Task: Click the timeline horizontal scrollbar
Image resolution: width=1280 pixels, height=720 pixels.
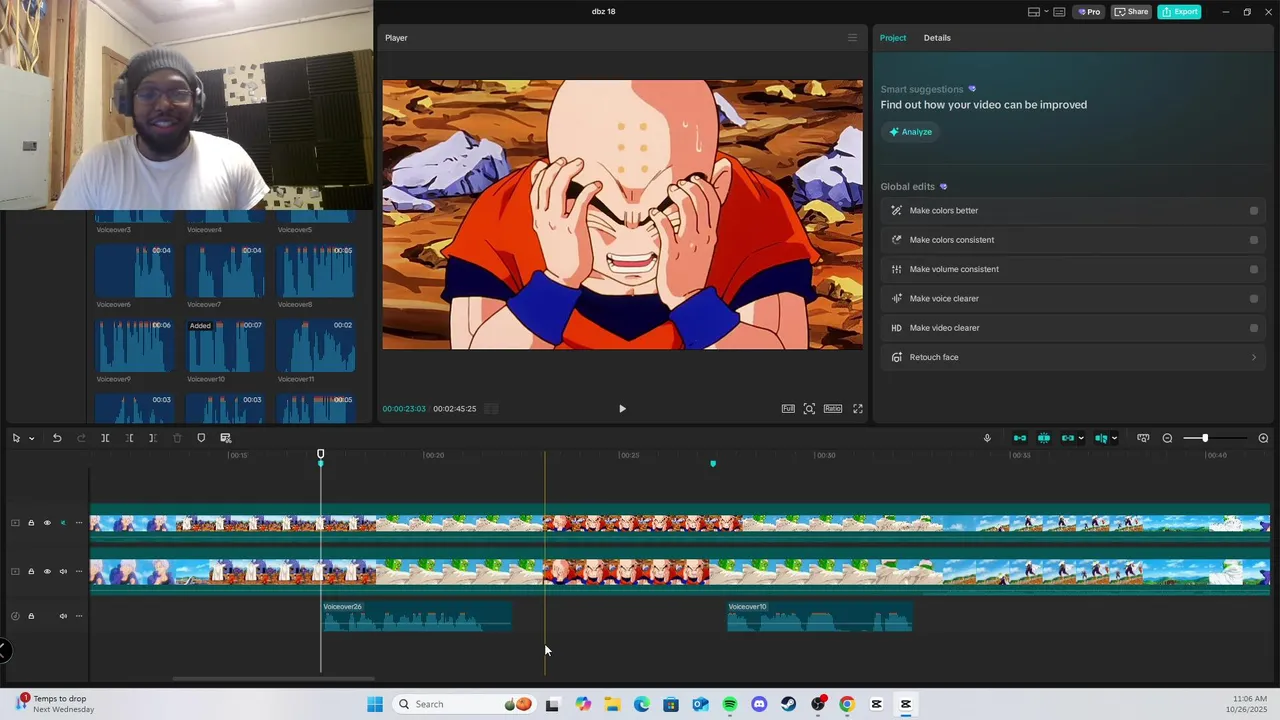Action: pyautogui.click(x=273, y=679)
